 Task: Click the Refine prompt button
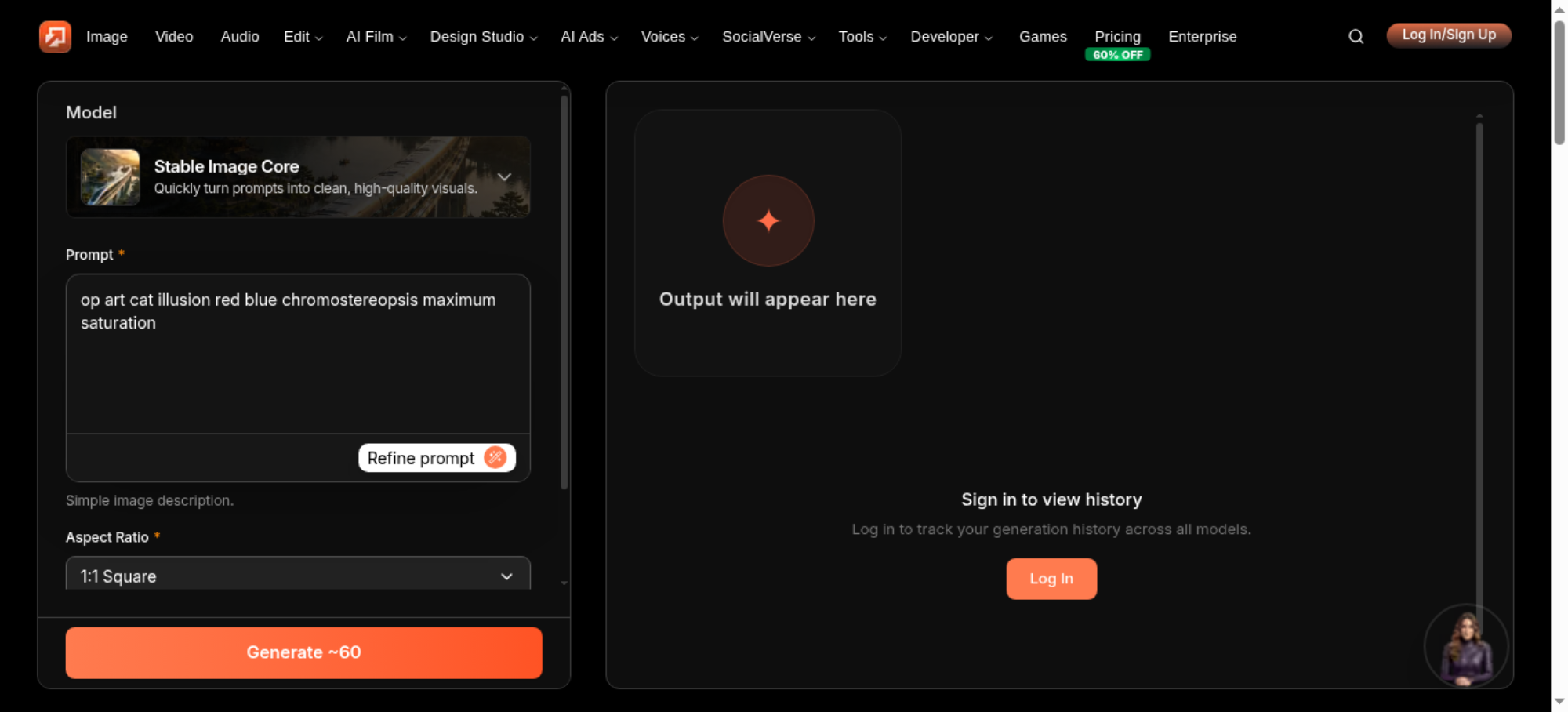point(437,458)
